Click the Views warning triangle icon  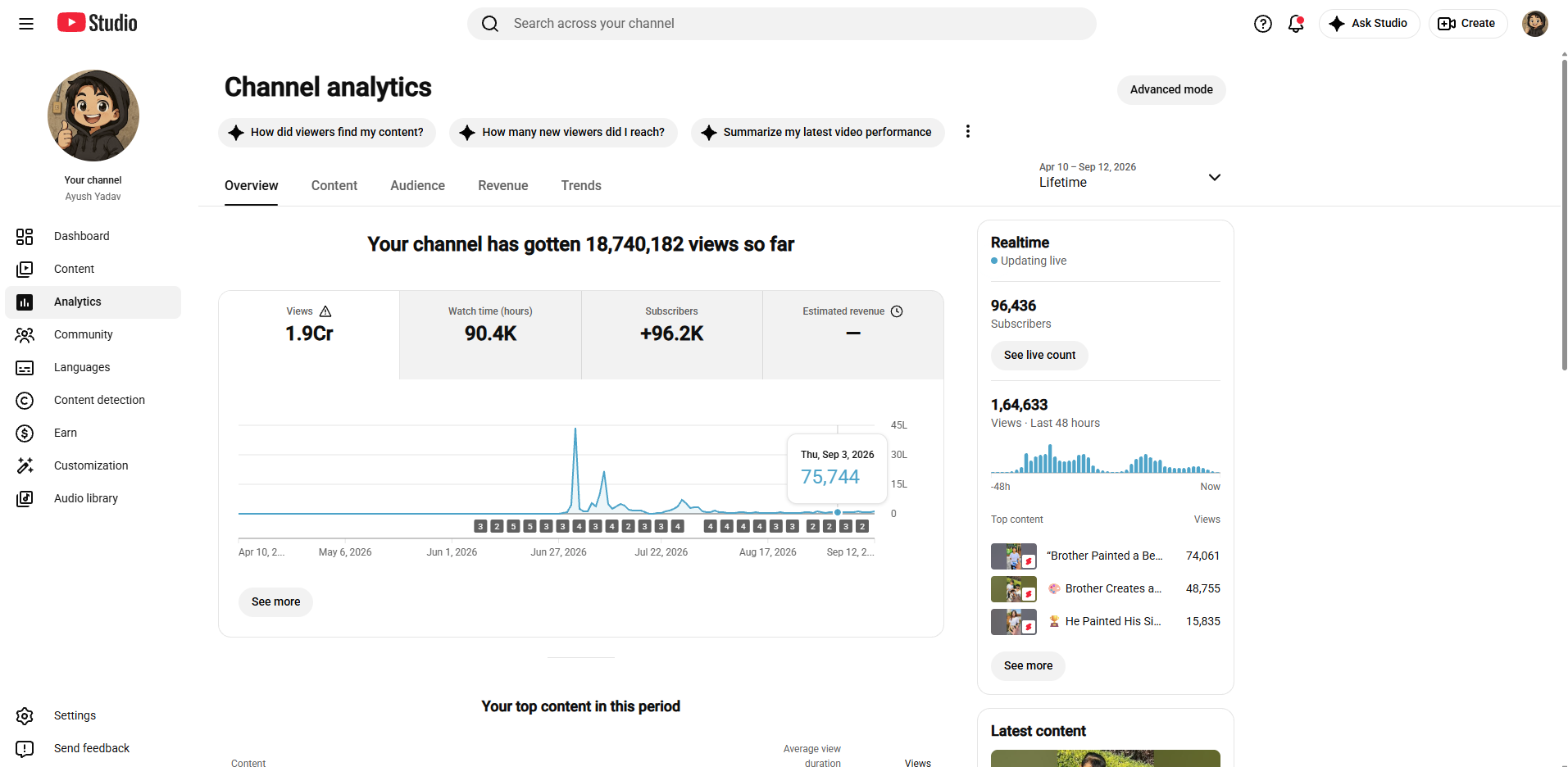[325, 311]
